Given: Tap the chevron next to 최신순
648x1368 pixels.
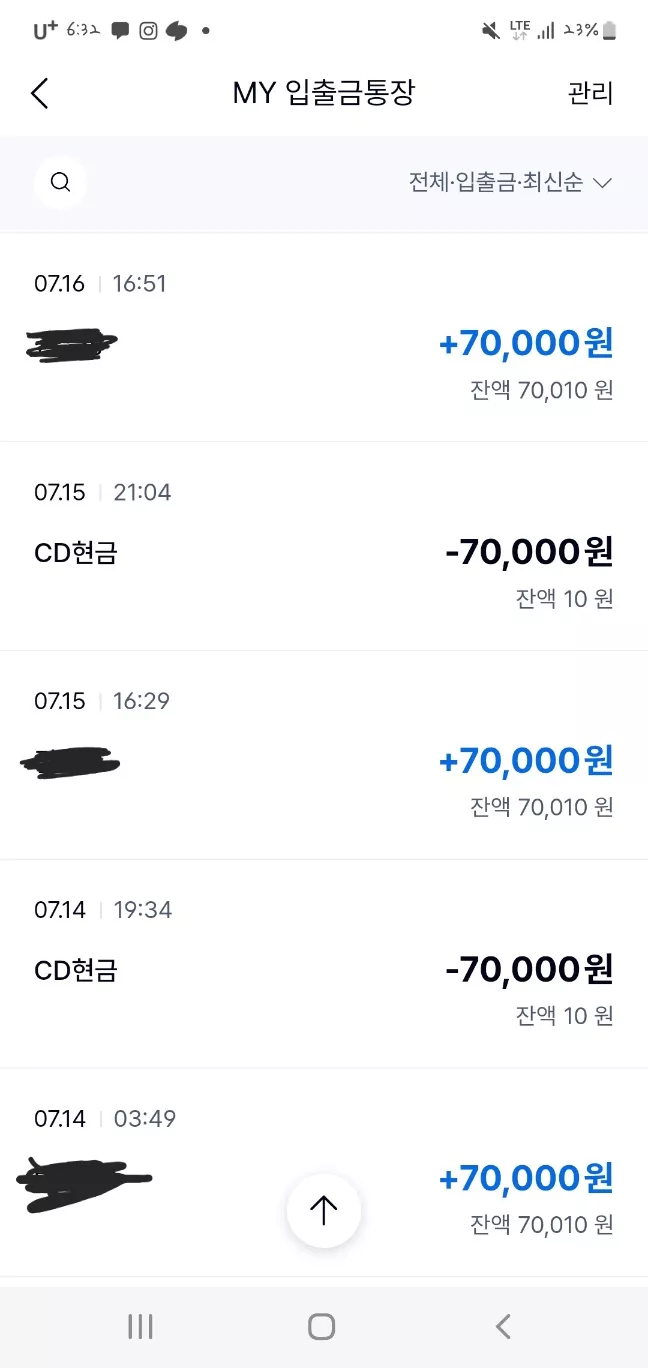Looking at the screenshot, I should point(602,183).
